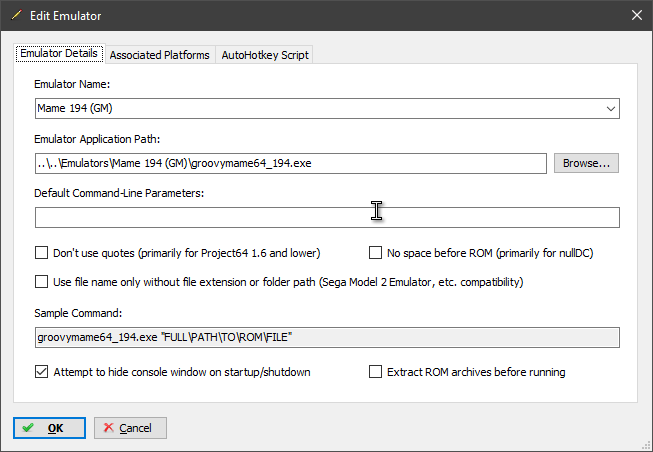Enable Use file name only without extension
This screenshot has height=452, width=653.
42,282
